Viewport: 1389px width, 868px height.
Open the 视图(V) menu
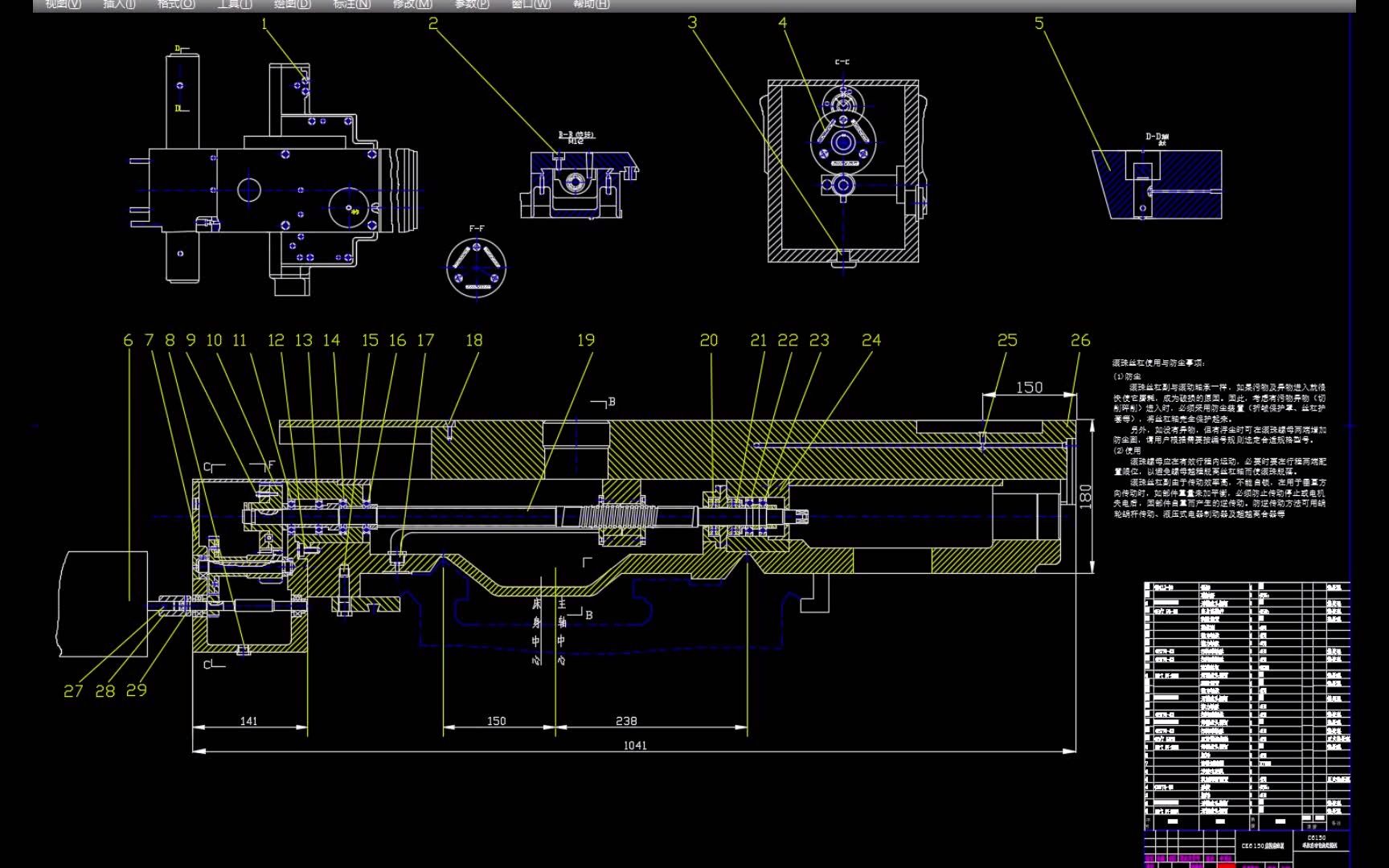click(63, 4)
